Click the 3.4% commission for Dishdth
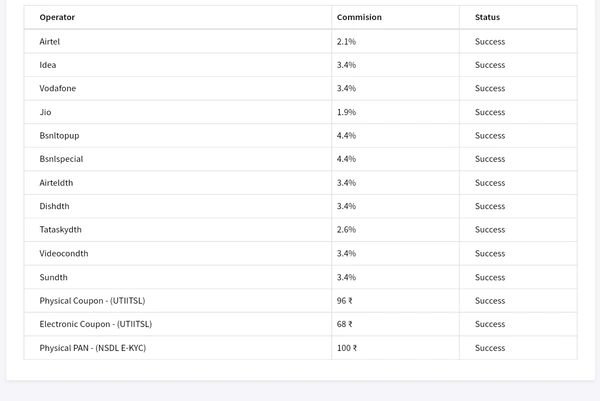600x401 pixels. click(346, 206)
